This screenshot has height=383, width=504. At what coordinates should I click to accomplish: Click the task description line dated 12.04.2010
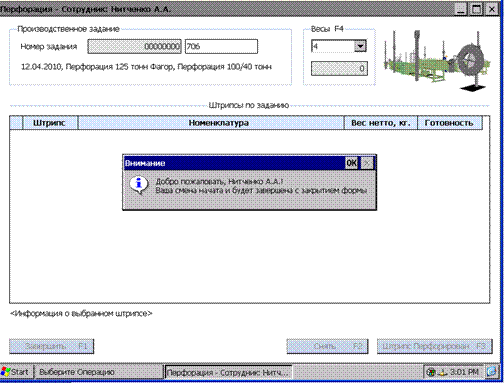pyautogui.click(x=146, y=67)
